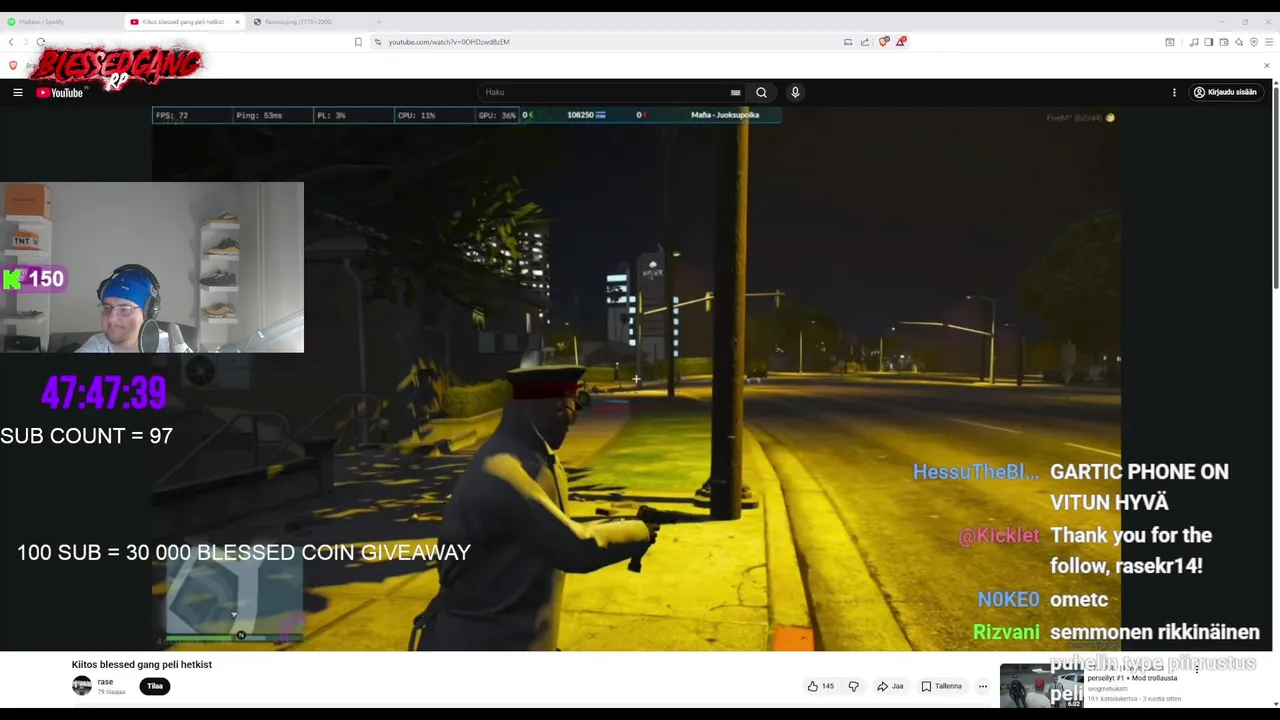
Task: Open the cast/media icon in the address bar
Action: pos(848,42)
